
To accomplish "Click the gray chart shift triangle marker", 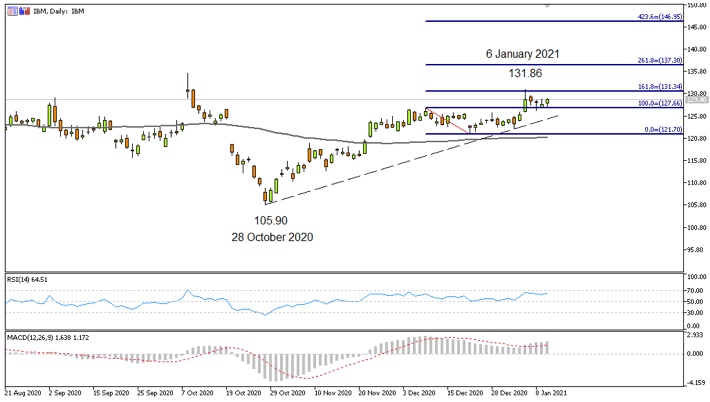I will [547, 6].
